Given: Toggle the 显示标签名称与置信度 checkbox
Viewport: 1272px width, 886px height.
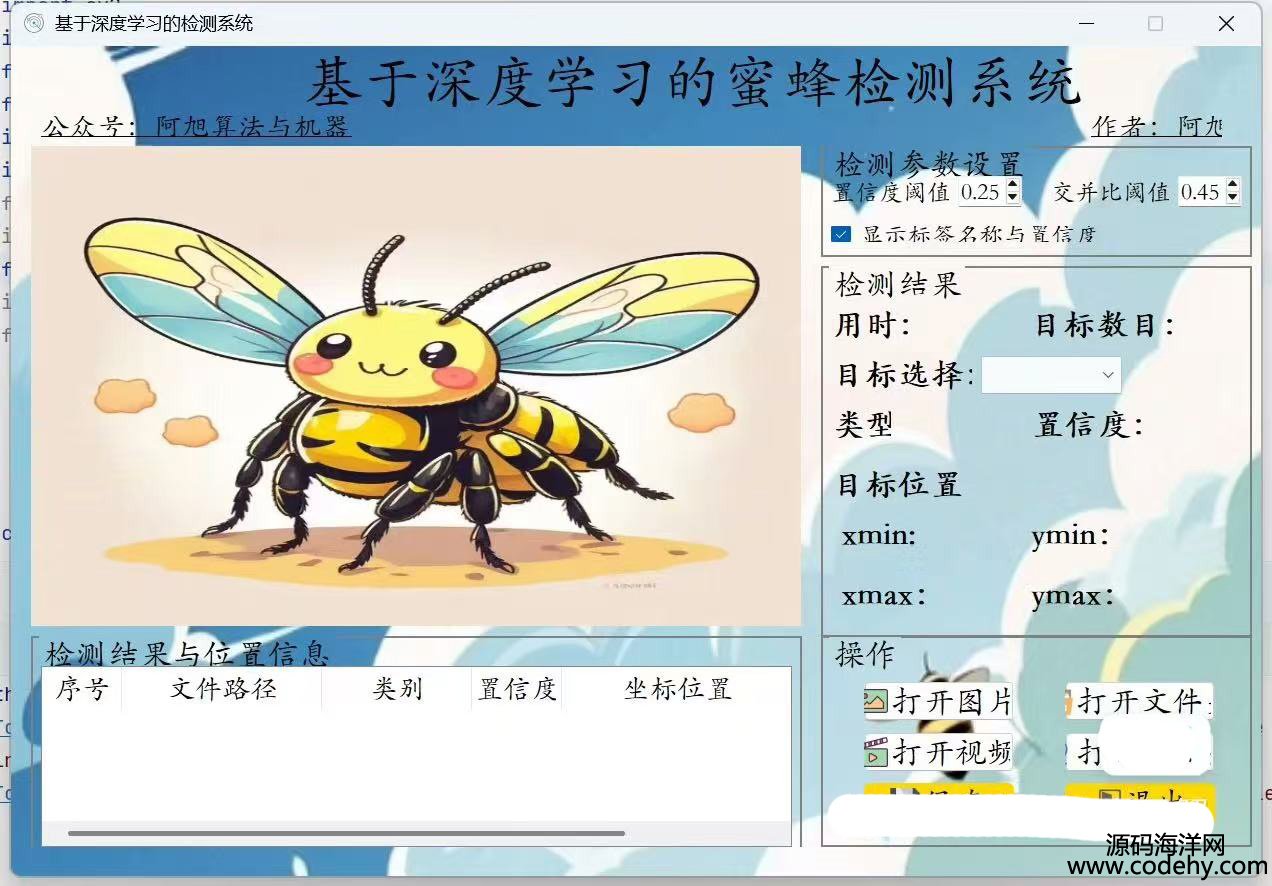Looking at the screenshot, I should pyautogui.click(x=841, y=234).
